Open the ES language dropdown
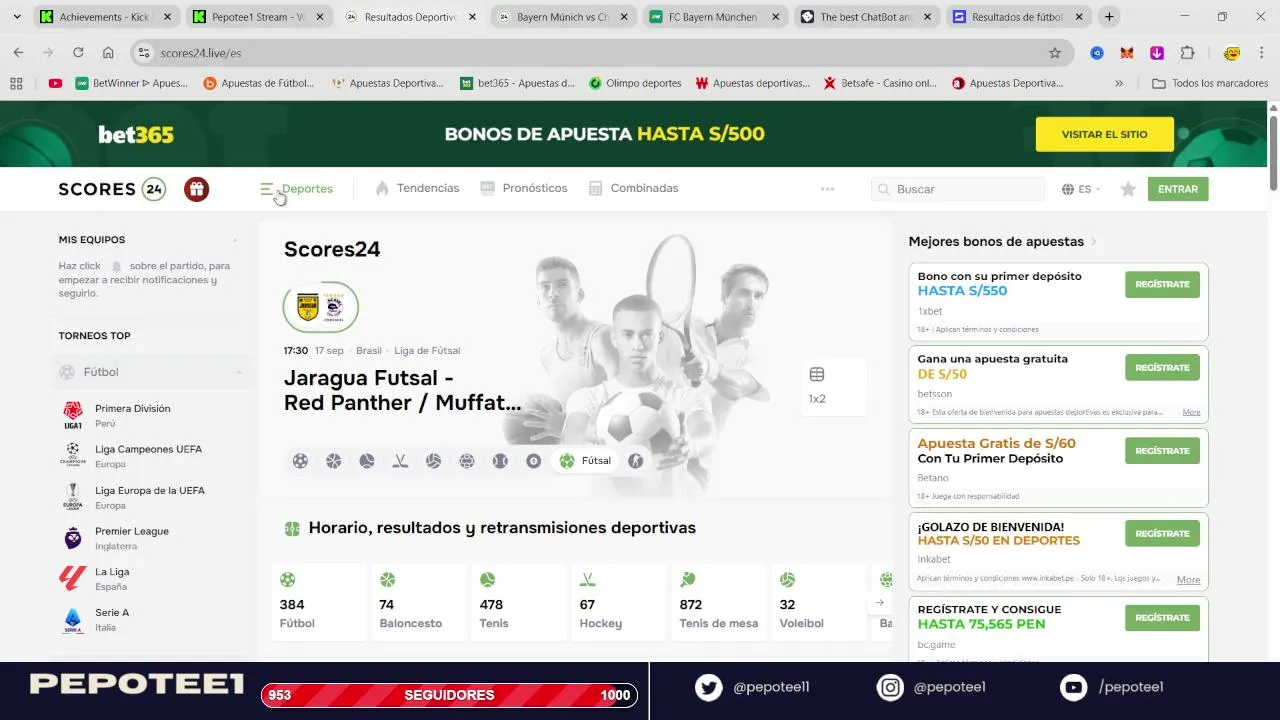Screen dimensions: 1280x720 (1081, 189)
